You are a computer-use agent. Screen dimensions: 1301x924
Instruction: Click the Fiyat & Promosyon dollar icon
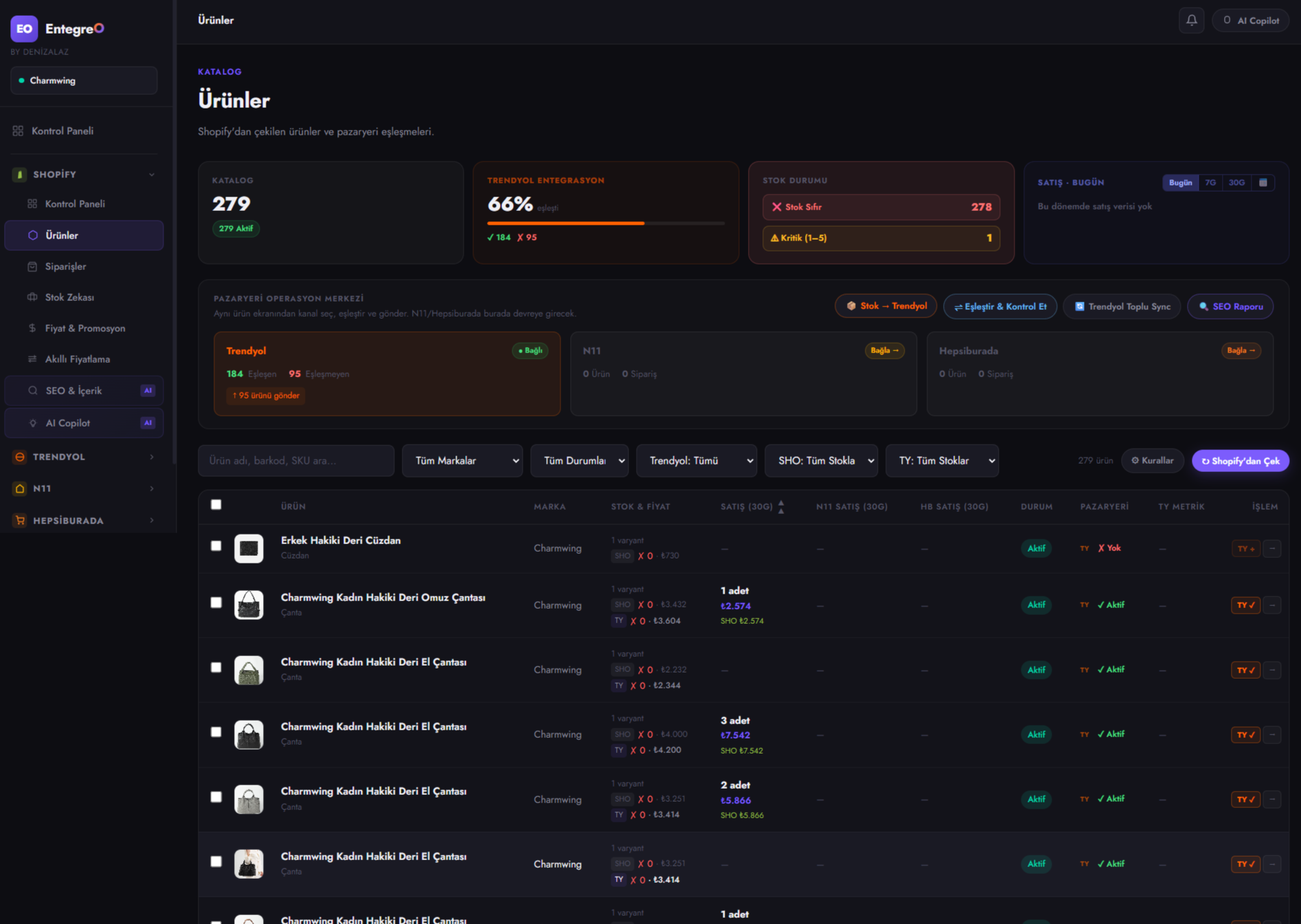click(x=32, y=328)
